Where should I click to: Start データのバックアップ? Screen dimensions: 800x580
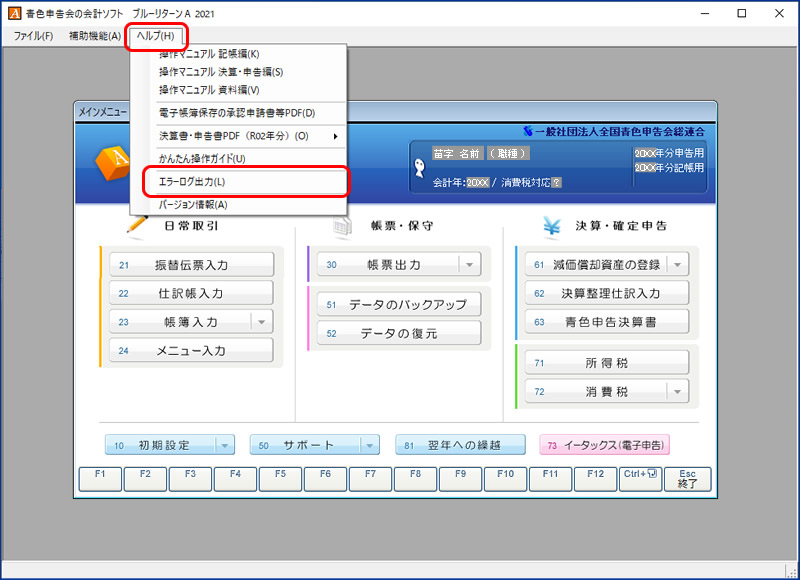click(x=398, y=305)
